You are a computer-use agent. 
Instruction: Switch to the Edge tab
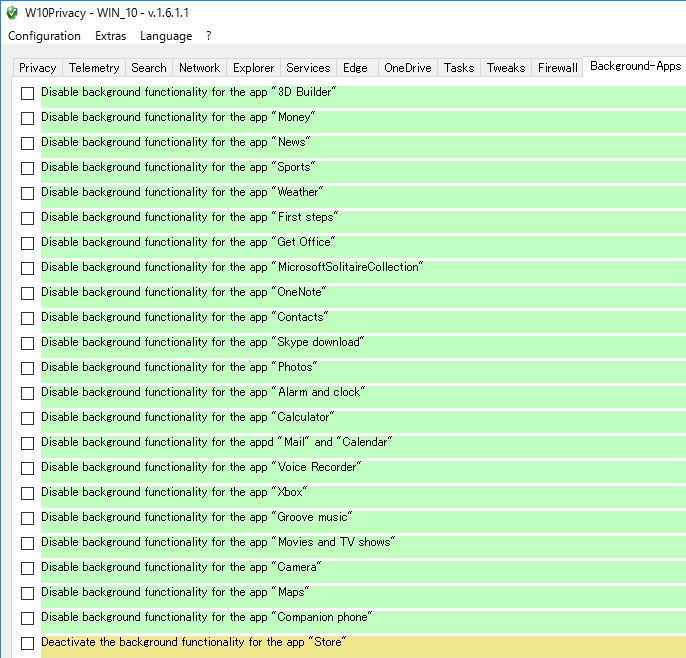(x=355, y=68)
